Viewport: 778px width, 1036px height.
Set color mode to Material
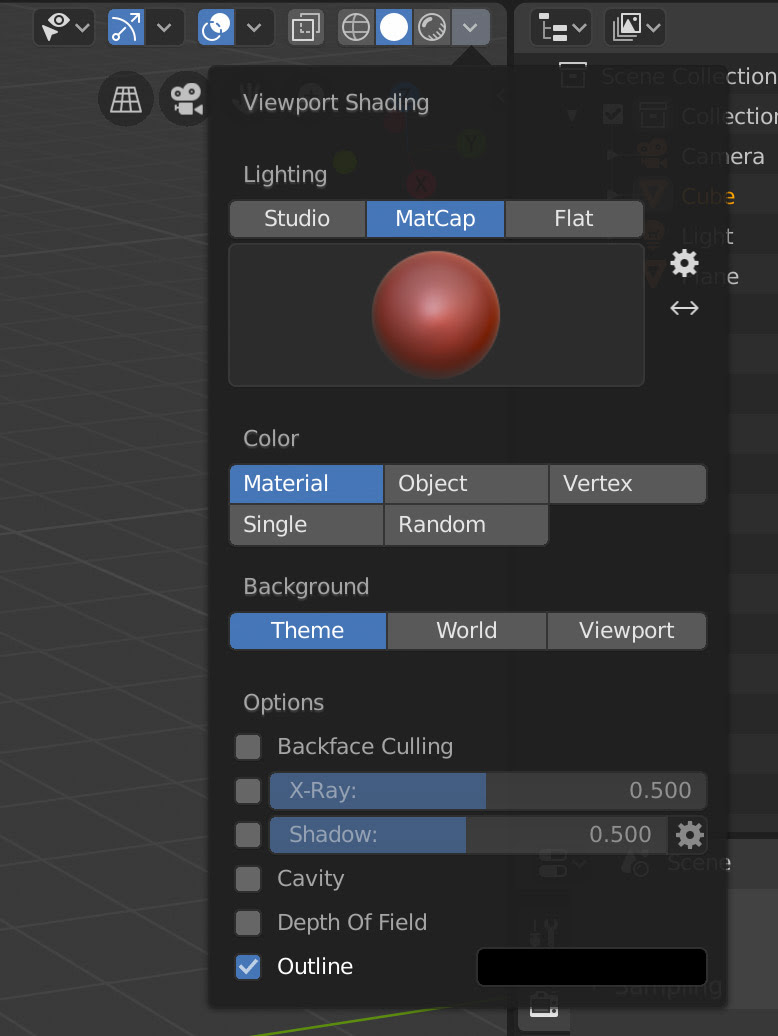click(x=306, y=484)
